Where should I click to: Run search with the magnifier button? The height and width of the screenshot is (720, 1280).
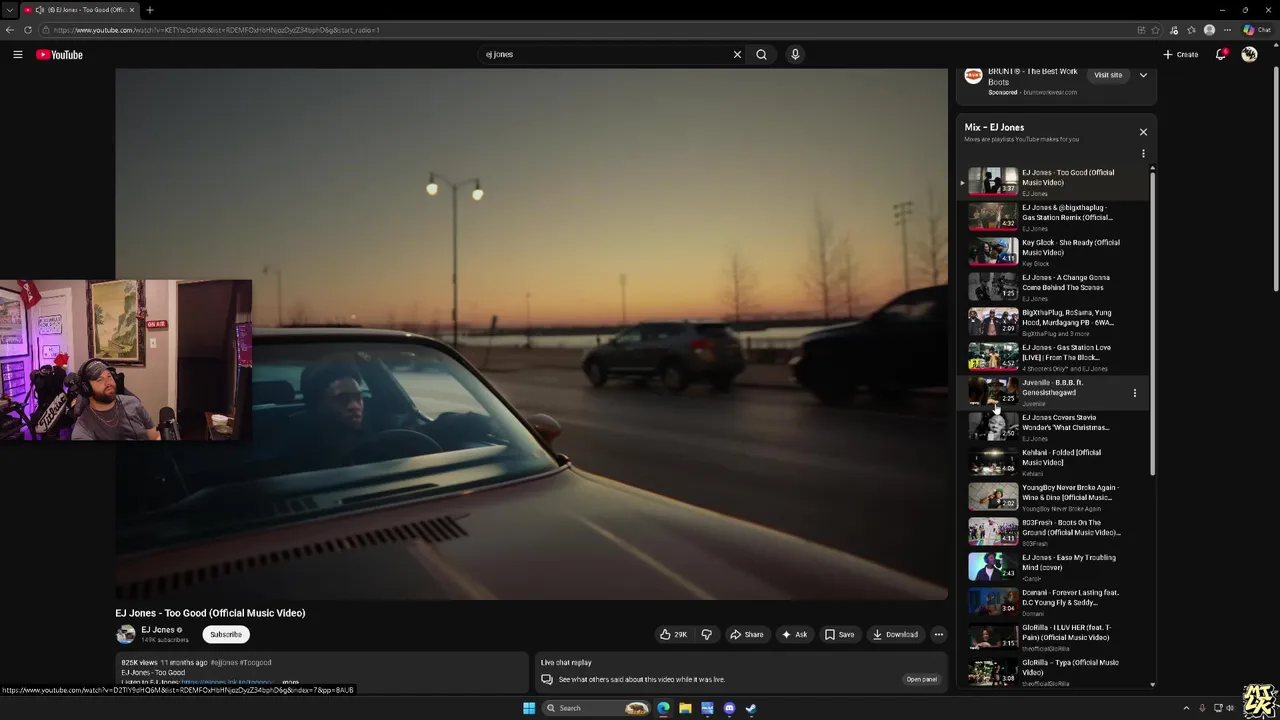[x=761, y=55]
